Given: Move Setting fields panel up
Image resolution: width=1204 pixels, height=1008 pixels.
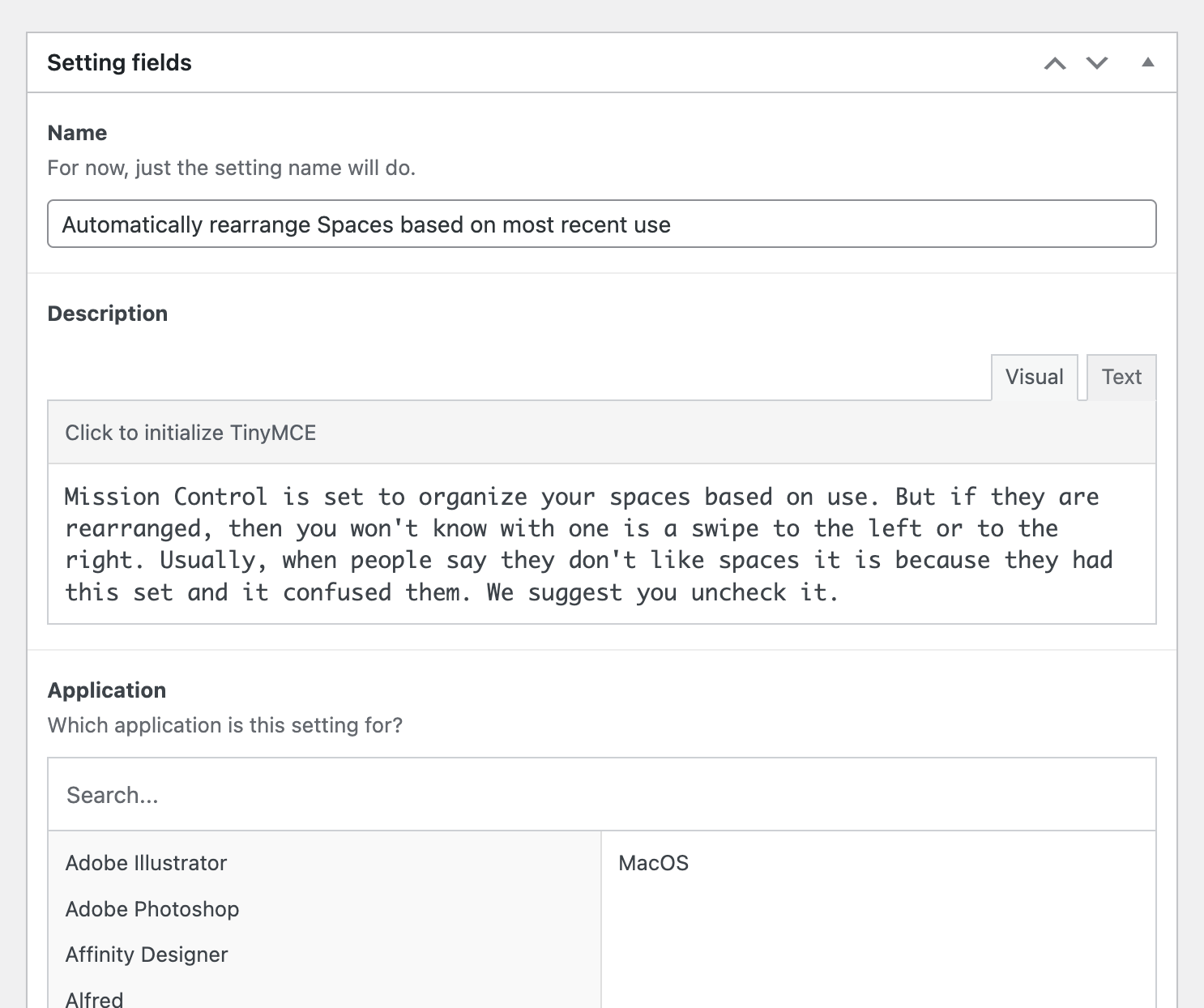Looking at the screenshot, I should (x=1055, y=63).
